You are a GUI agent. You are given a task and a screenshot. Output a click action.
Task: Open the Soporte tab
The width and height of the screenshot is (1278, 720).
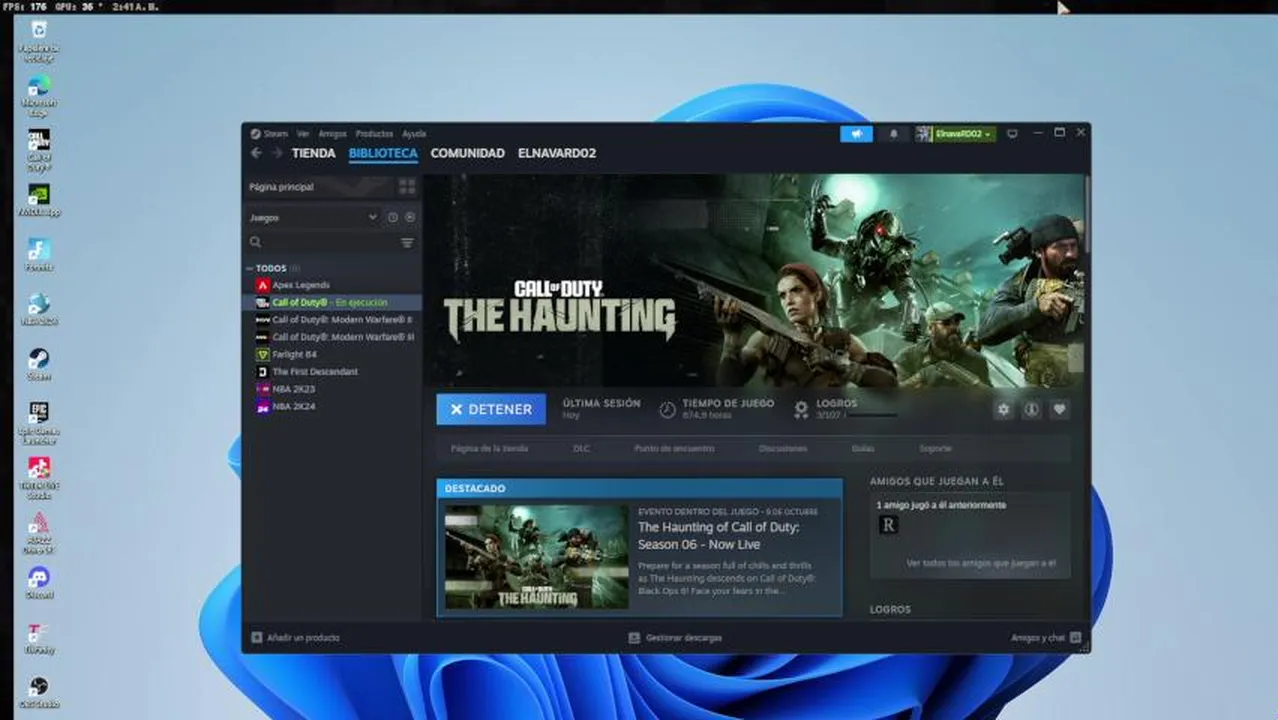pos(935,449)
